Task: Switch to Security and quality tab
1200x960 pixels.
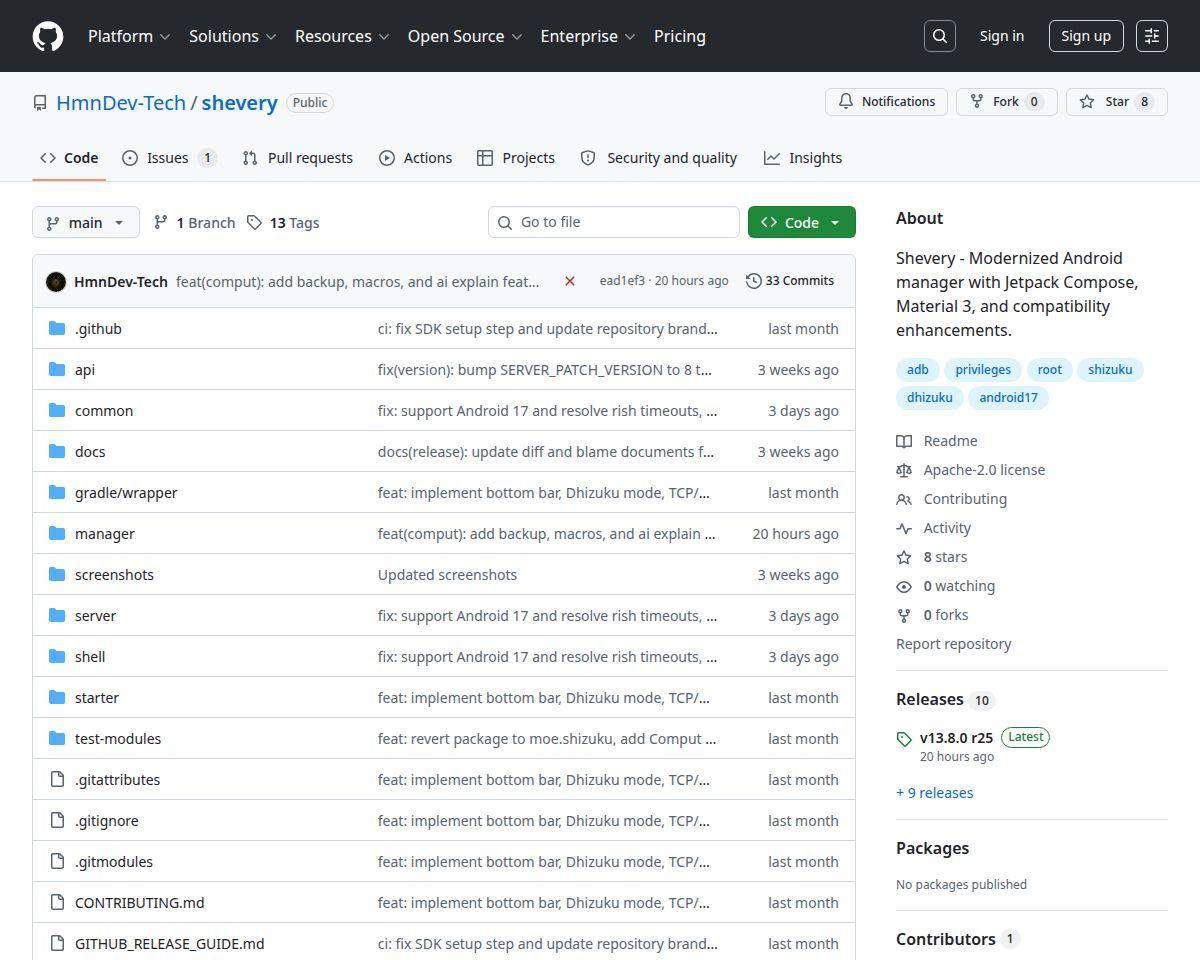Action: tap(659, 158)
